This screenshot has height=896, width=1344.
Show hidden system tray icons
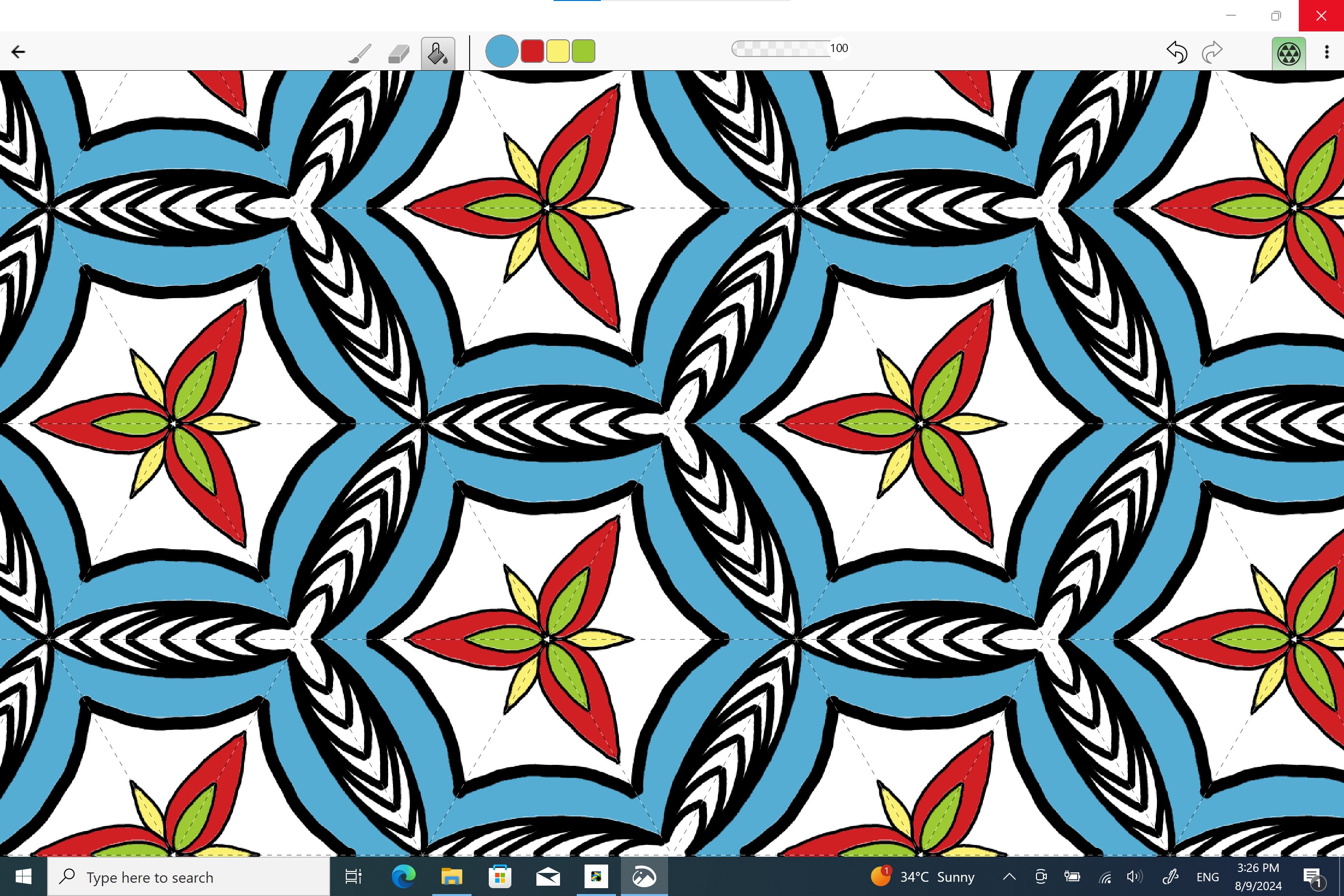[x=1009, y=876]
